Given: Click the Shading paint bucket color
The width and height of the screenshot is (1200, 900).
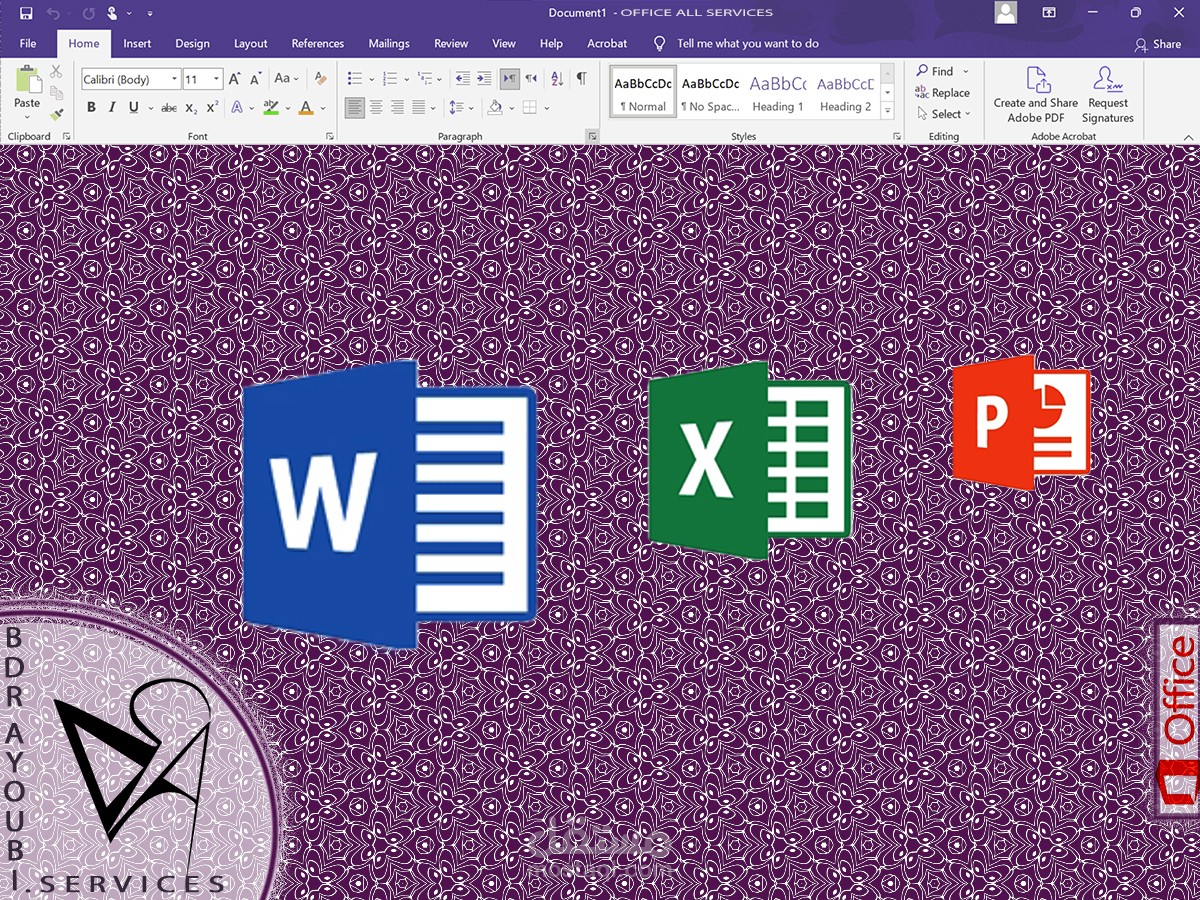Looking at the screenshot, I should click(x=495, y=107).
